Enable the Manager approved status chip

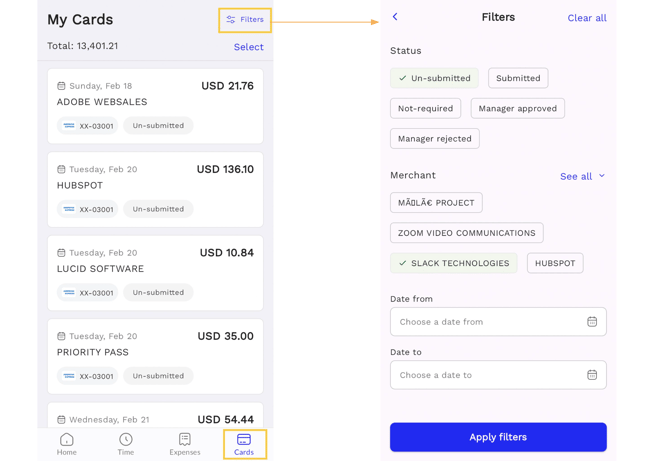517,108
